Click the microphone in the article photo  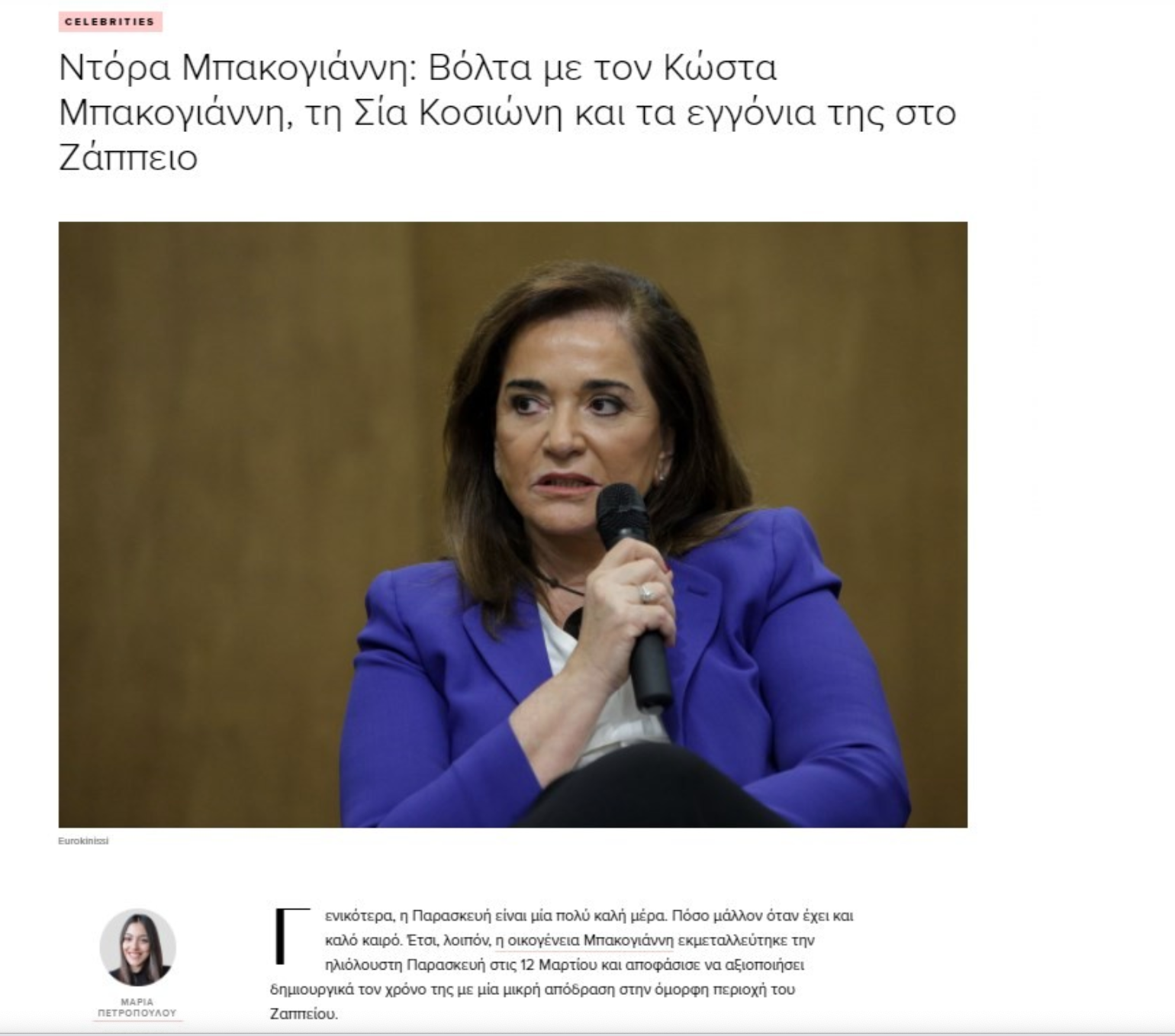click(635, 595)
